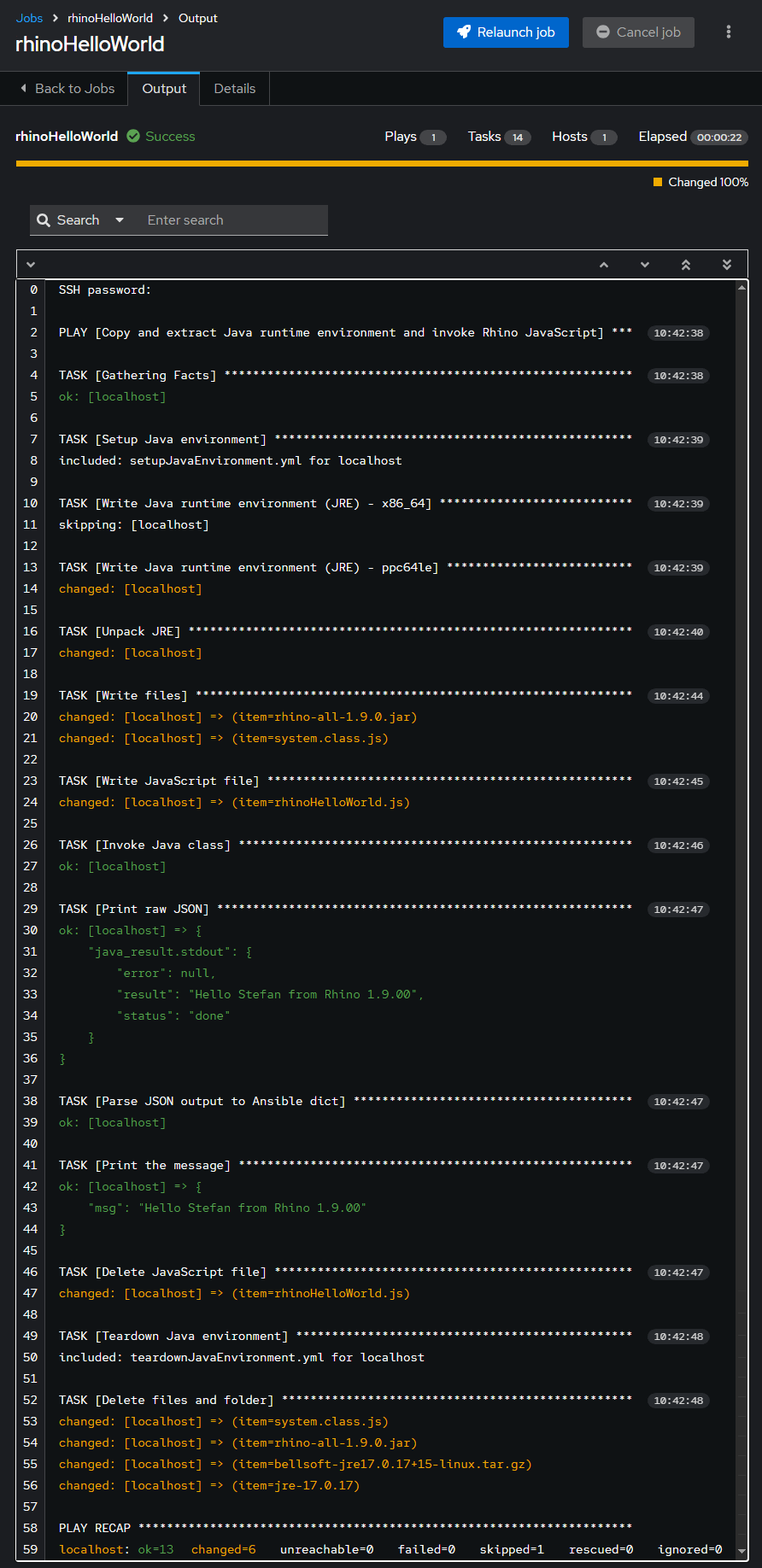Viewport: 762px width, 1568px height.
Task: Click the Relaunch job rocket button
Action: point(506,32)
